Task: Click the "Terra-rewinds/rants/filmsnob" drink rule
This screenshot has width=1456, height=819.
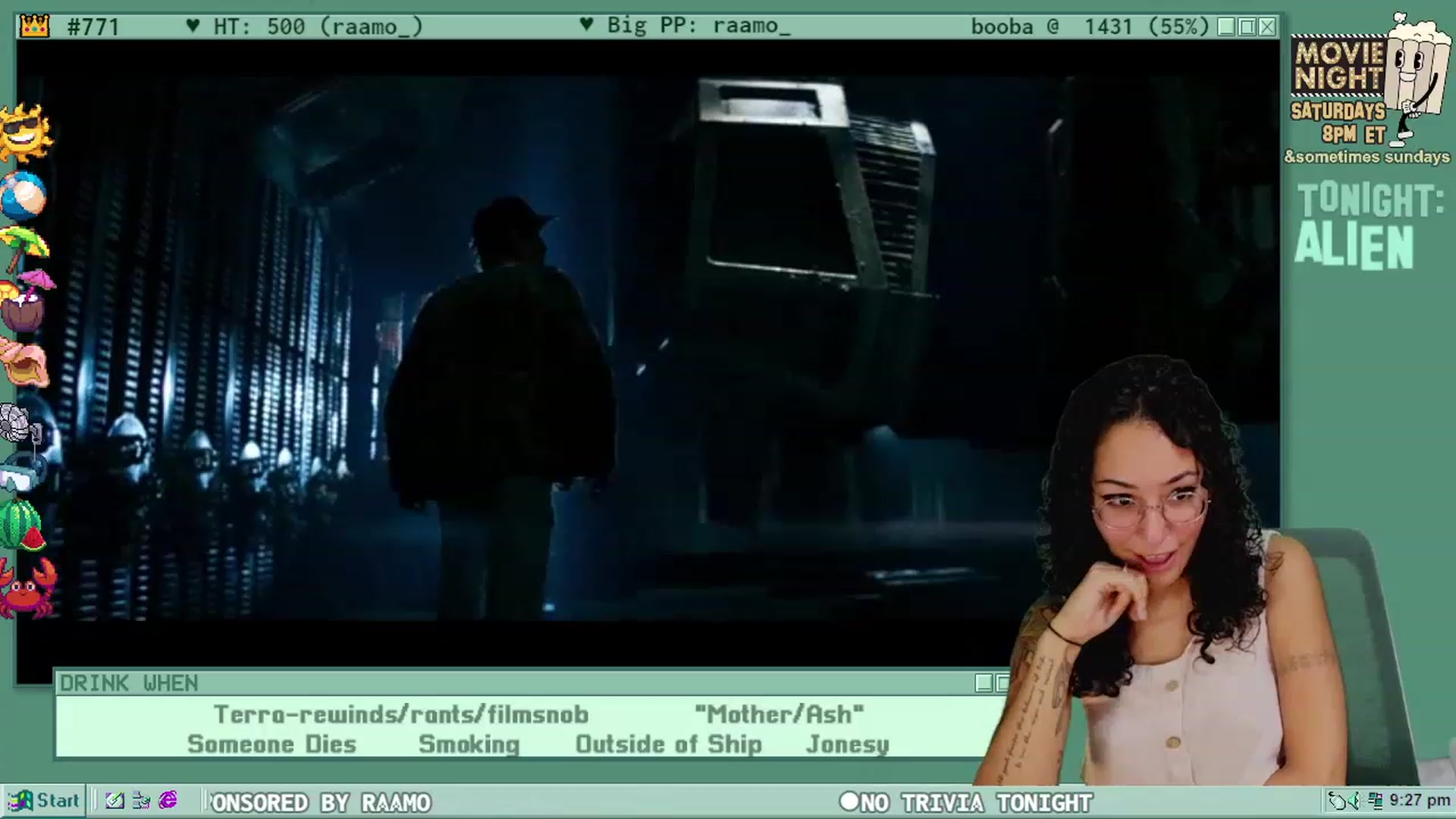Action: coord(401,714)
